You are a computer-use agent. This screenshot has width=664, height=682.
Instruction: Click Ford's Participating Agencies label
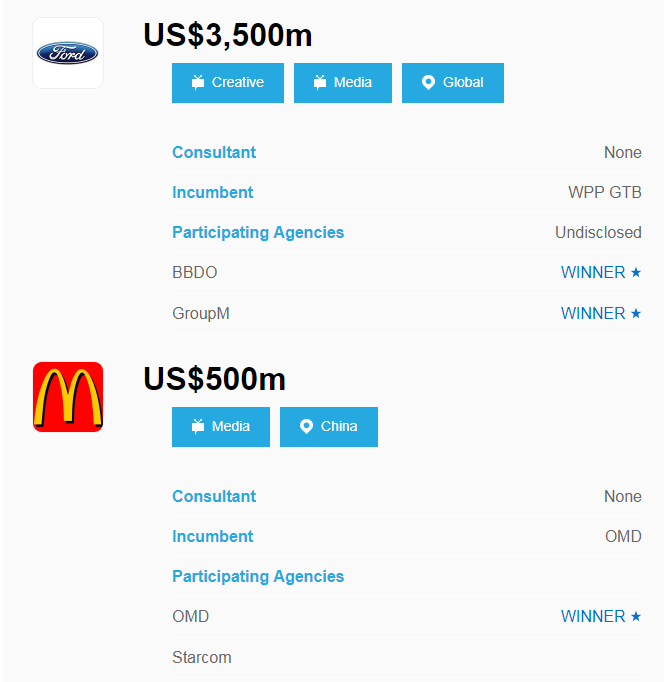coord(258,233)
